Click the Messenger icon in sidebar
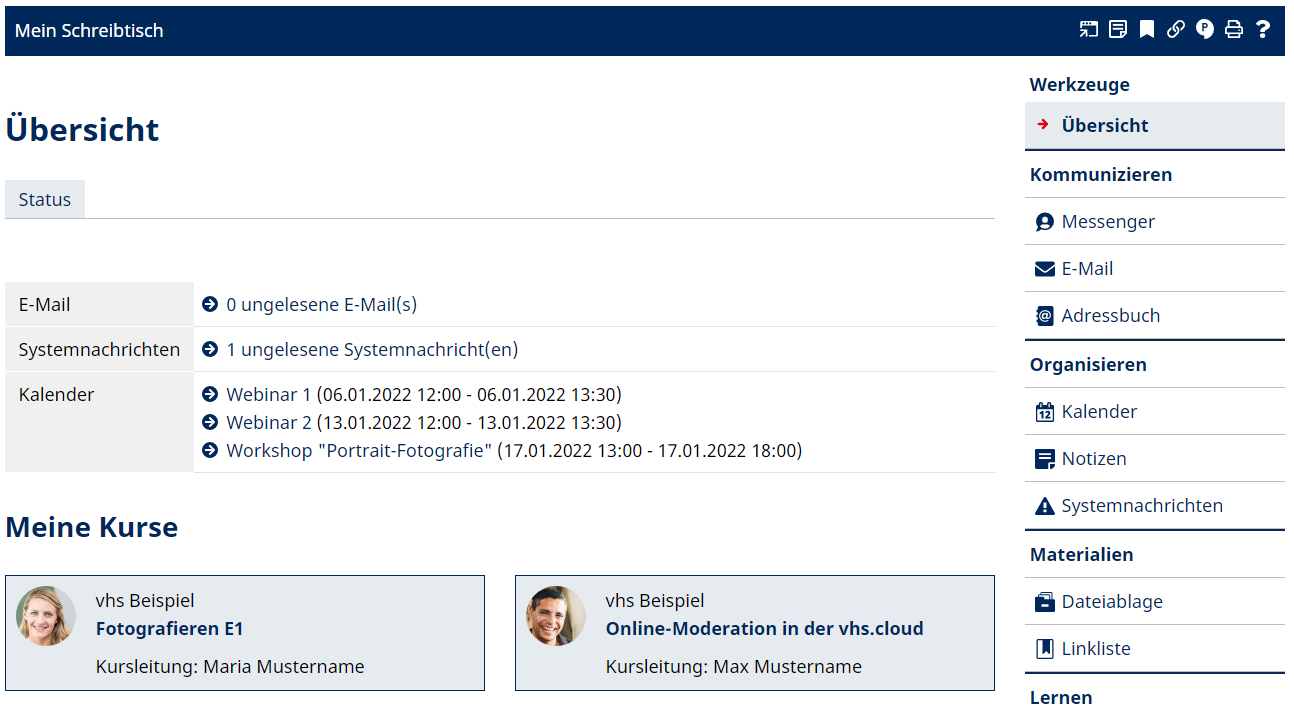The height and width of the screenshot is (711, 1294). point(1045,222)
